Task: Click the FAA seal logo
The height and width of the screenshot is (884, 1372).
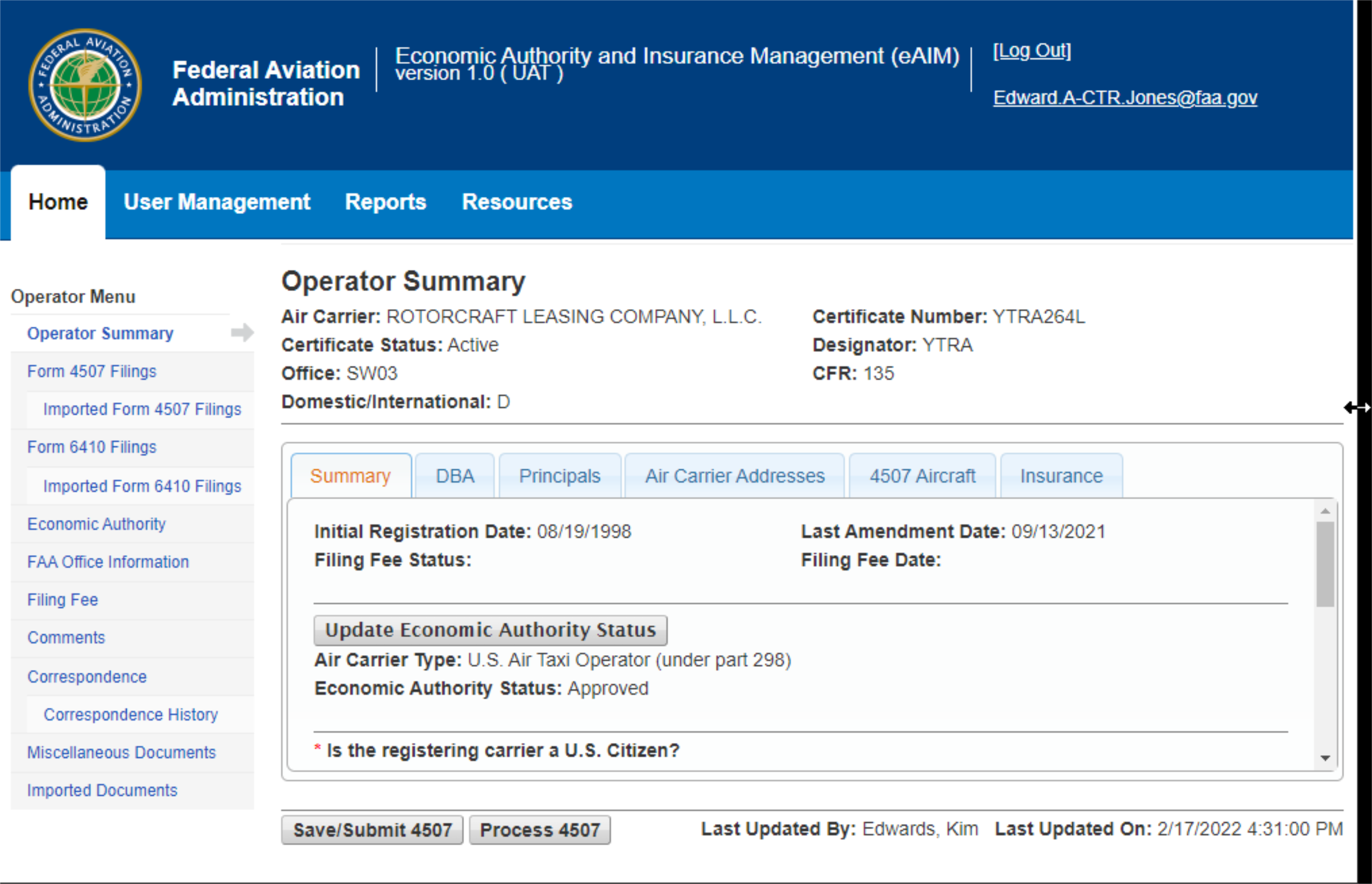Action: point(85,85)
